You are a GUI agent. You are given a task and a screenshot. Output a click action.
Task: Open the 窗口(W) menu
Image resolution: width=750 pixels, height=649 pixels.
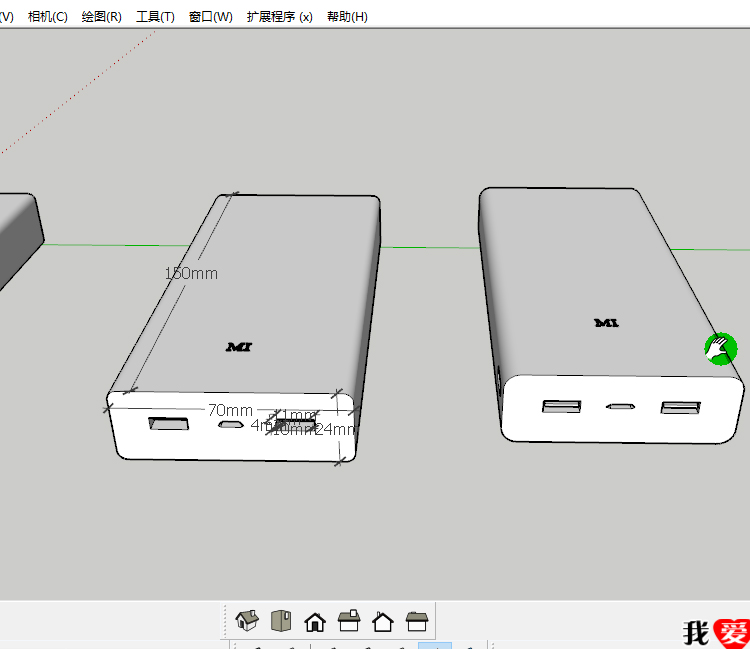click(210, 17)
